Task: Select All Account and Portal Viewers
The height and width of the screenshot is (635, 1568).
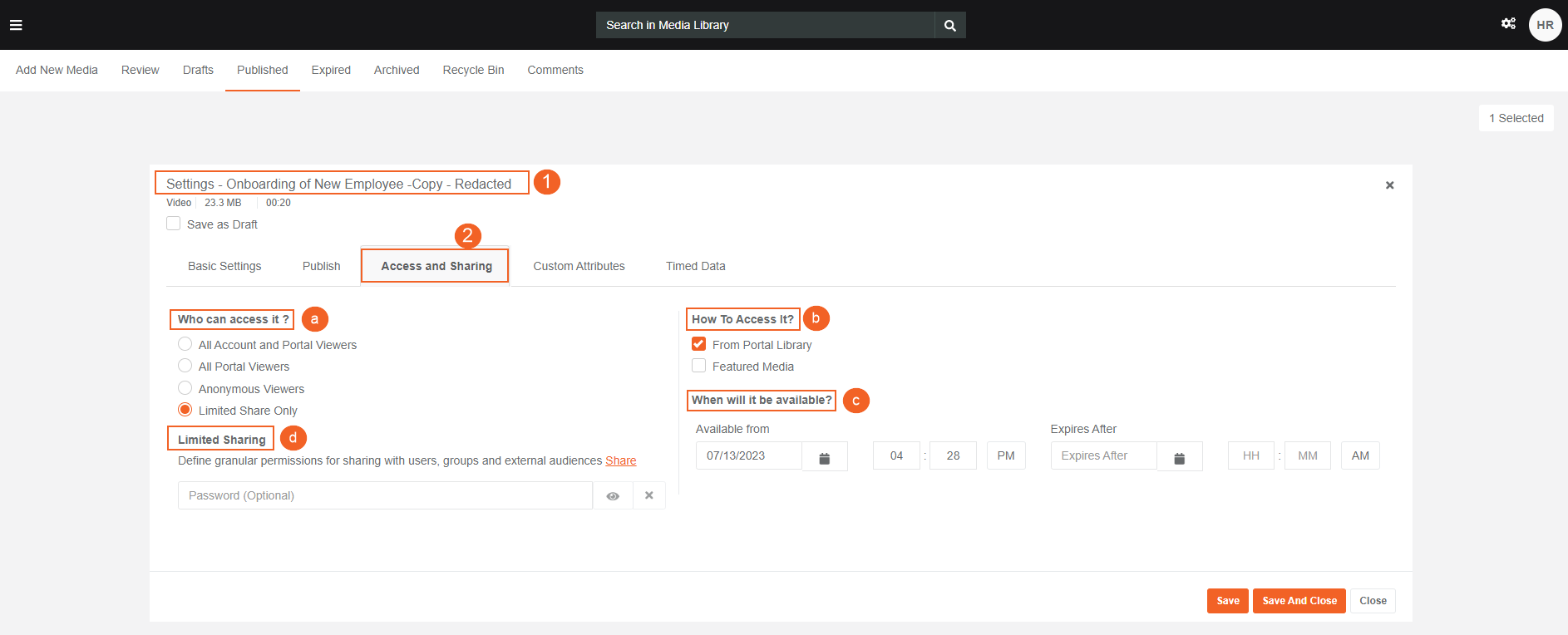Action: (185, 344)
